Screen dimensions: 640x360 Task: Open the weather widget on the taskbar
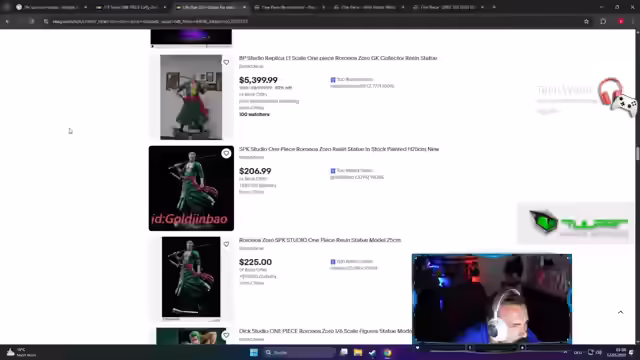(x=21, y=352)
